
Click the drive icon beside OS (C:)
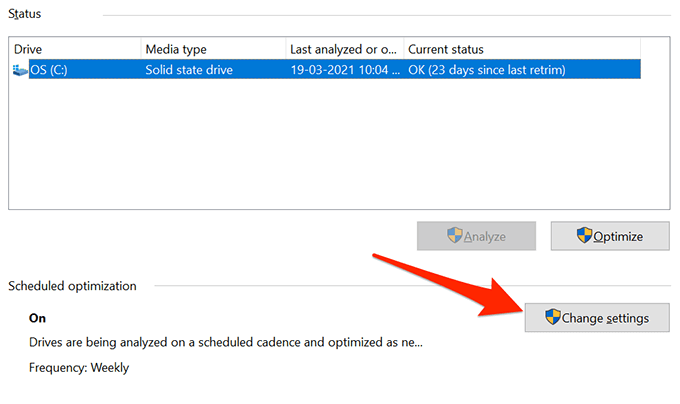[x=20, y=69]
